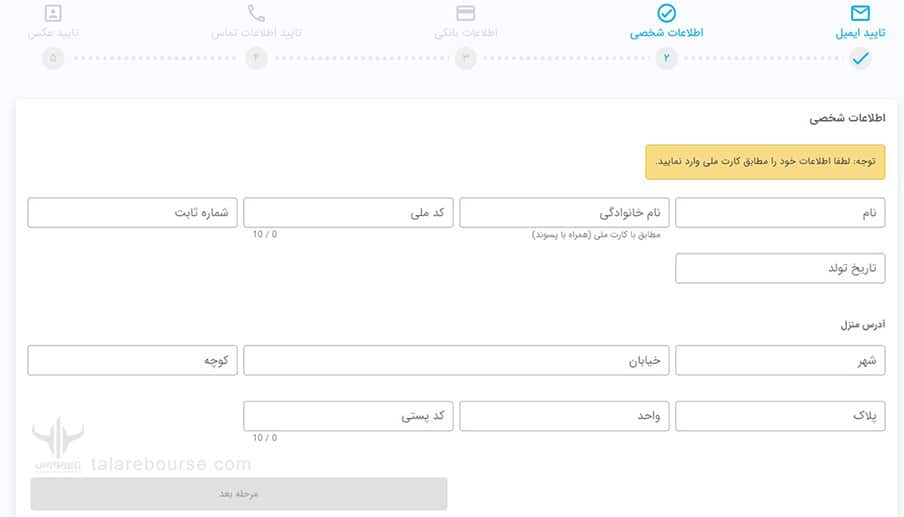Click the 10 / 0 counter under کد پستی
The image size is (904, 517).
click(x=265, y=438)
